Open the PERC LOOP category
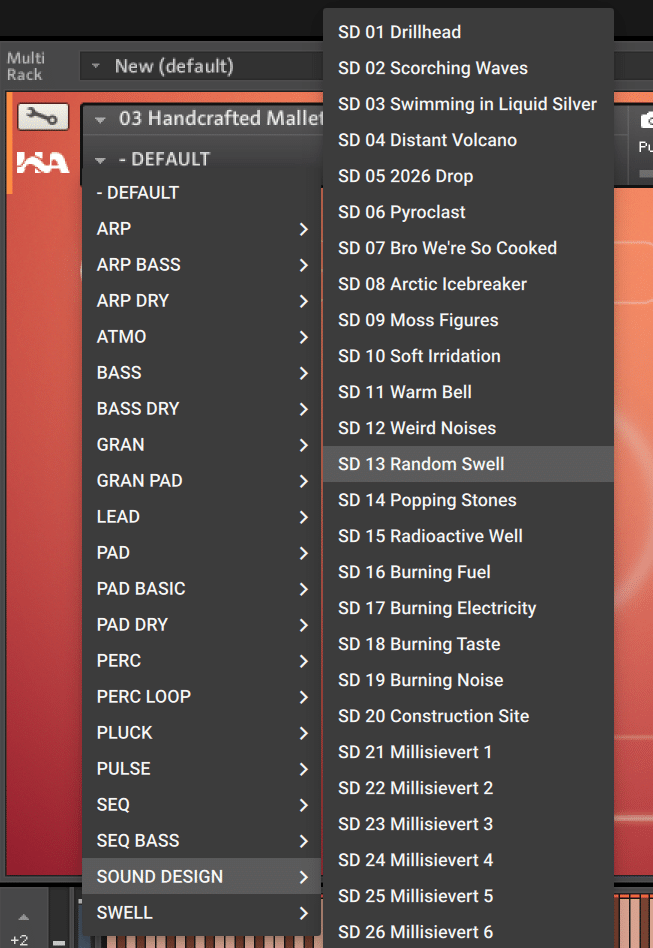The height and width of the screenshot is (948, 653). click(x=201, y=696)
